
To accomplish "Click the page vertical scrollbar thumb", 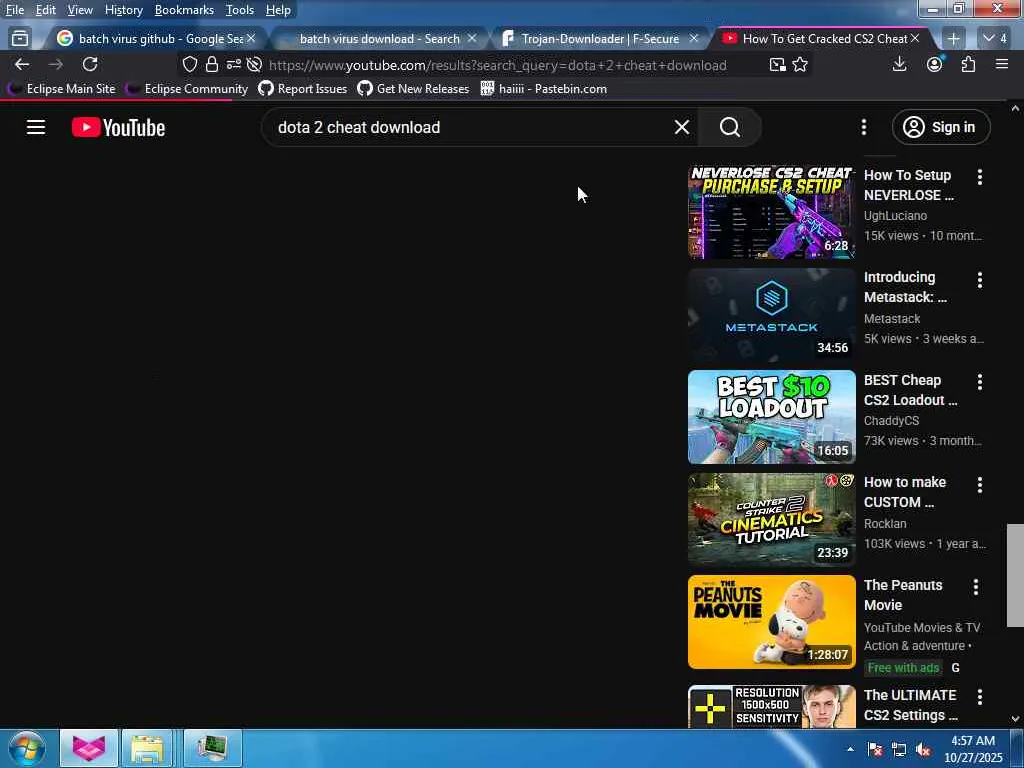I will 1014,575.
